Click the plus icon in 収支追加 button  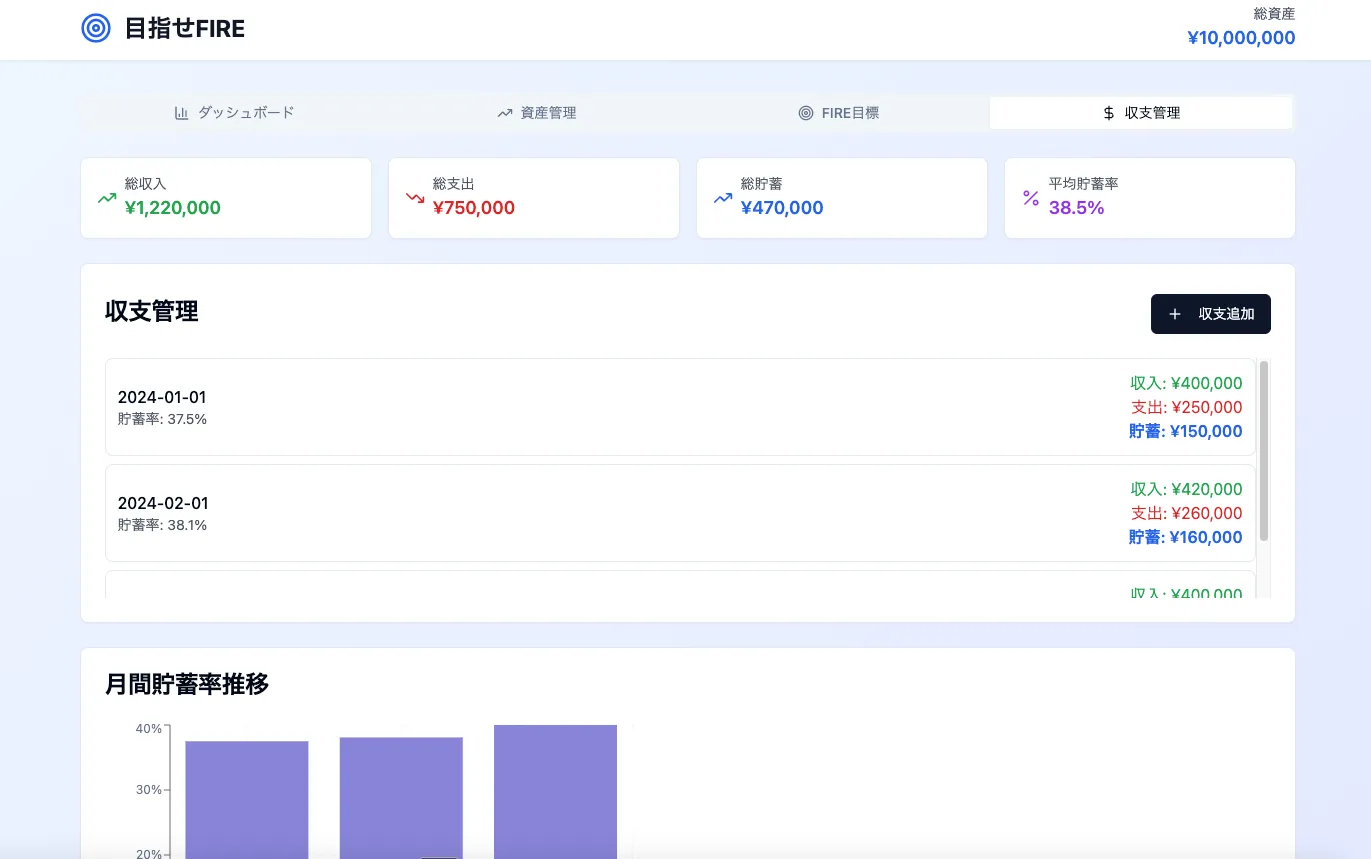pos(1175,314)
